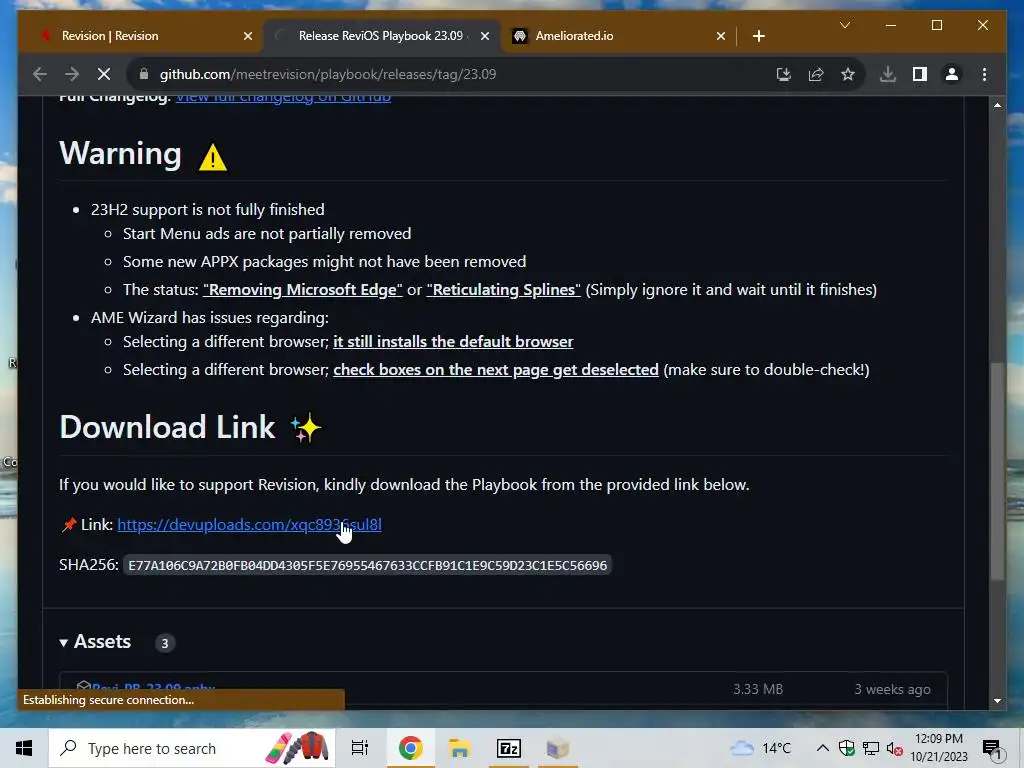Click the 3 weeks ago timestamp
The image size is (1024, 768).
[892, 689]
